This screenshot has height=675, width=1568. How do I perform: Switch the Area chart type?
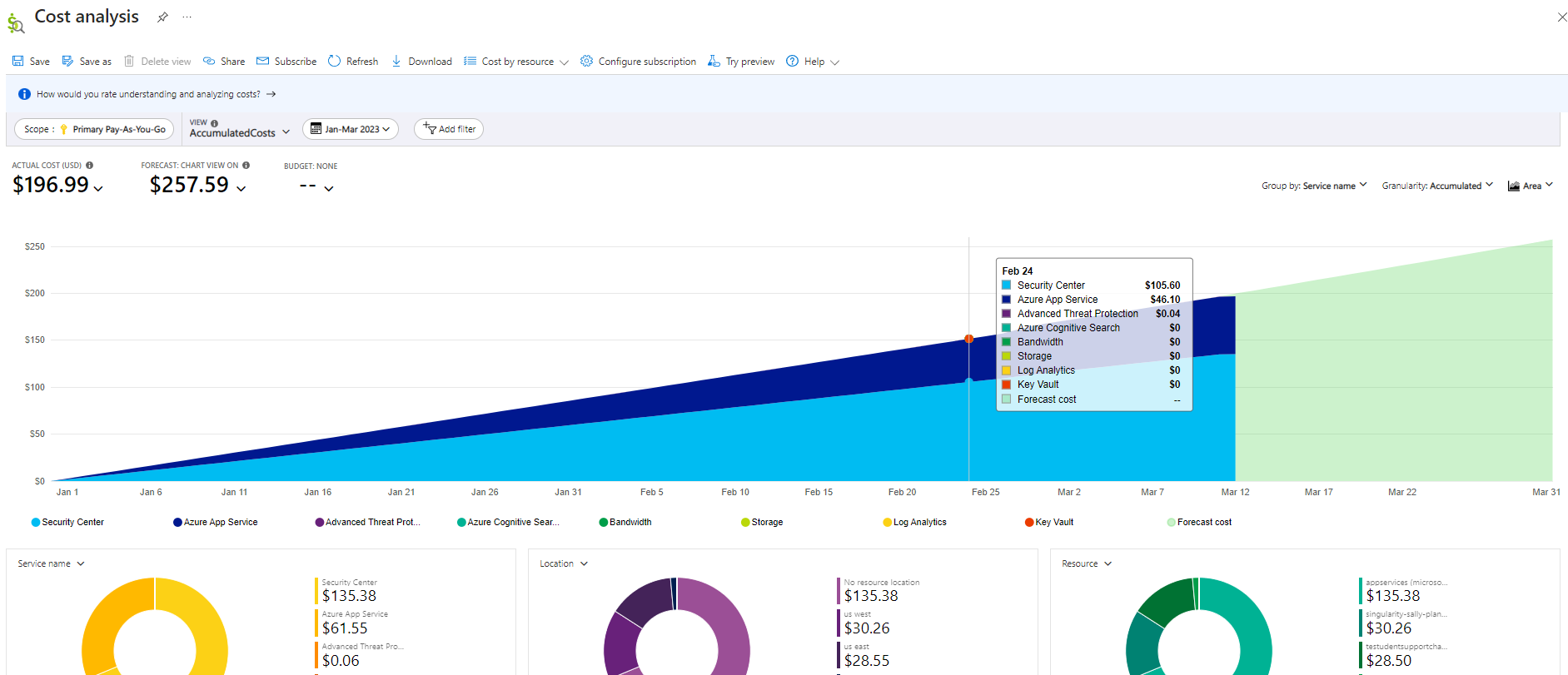pyautogui.click(x=1531, y=186)
